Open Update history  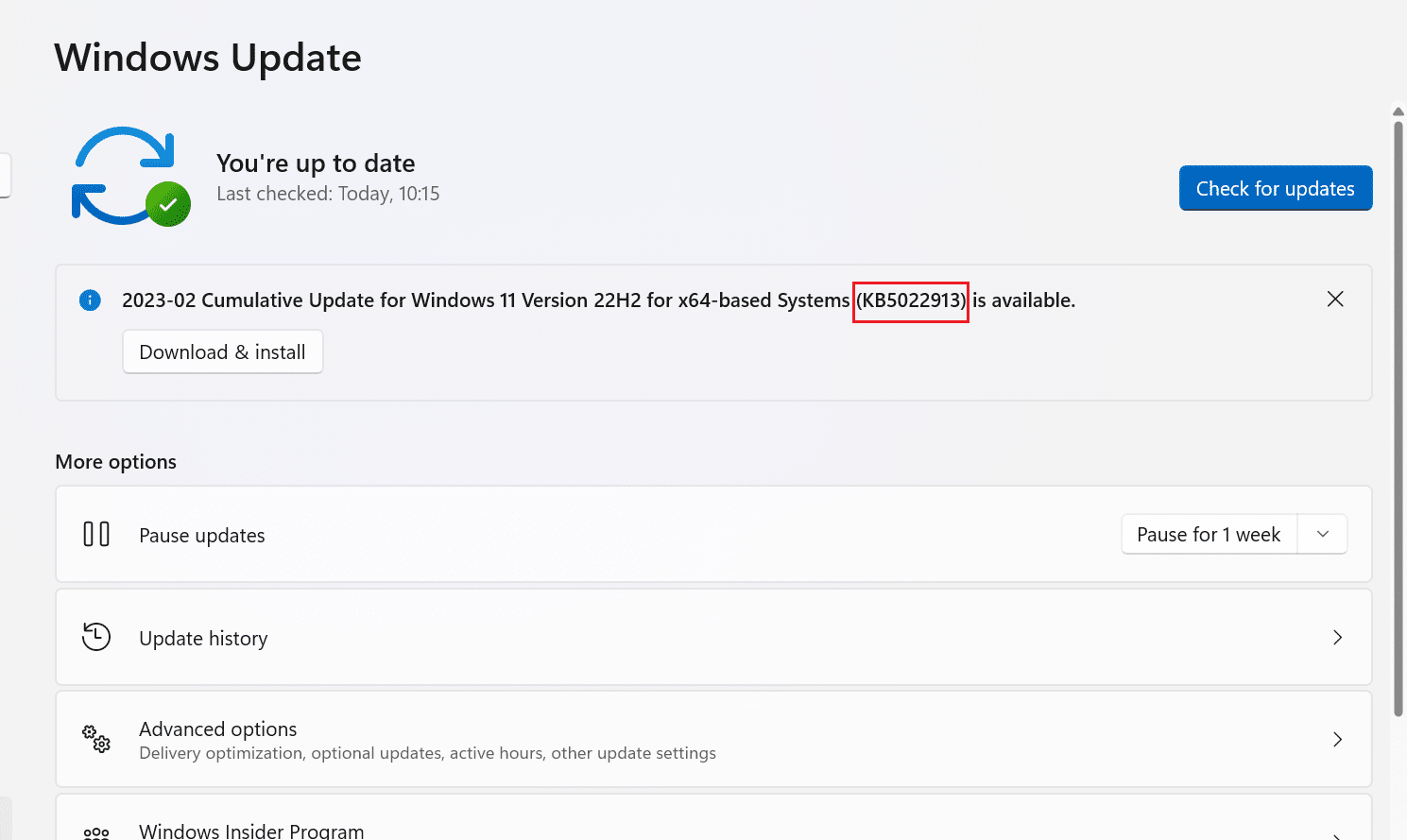[x=713, y=637]
